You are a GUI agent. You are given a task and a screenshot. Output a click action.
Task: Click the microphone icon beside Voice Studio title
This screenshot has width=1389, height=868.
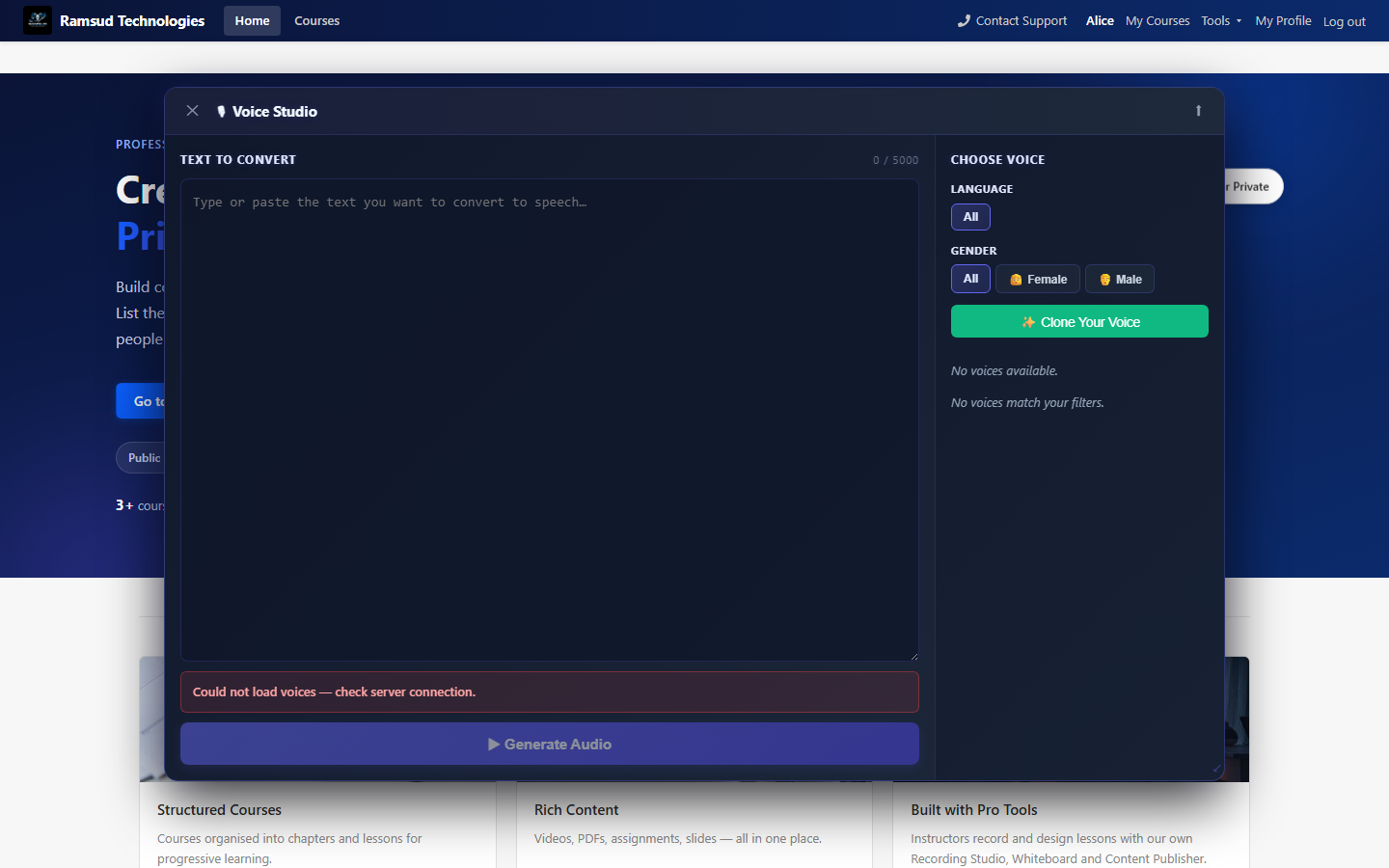(221, 112)
